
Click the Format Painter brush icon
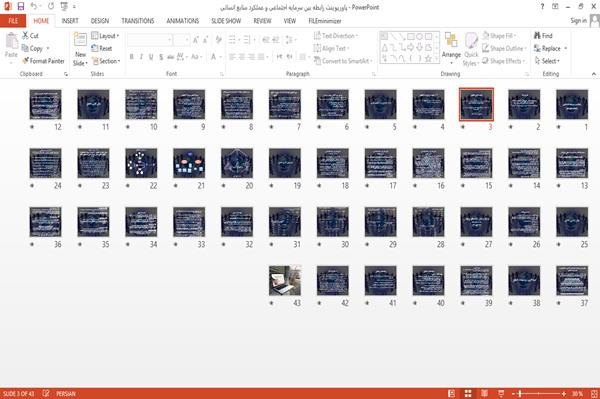pos(26,61)
